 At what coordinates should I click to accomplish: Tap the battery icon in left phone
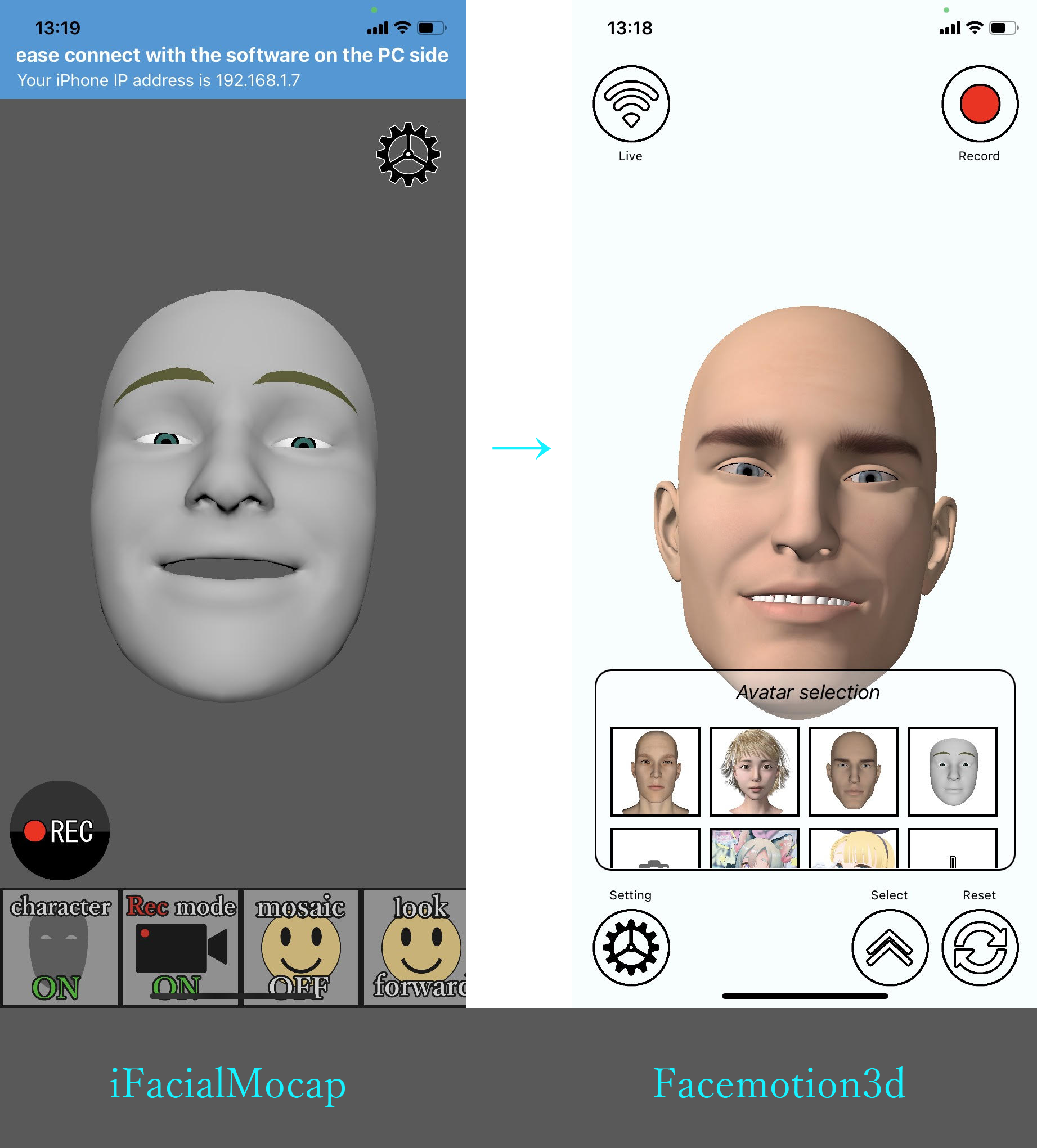(x=433, y=28)
